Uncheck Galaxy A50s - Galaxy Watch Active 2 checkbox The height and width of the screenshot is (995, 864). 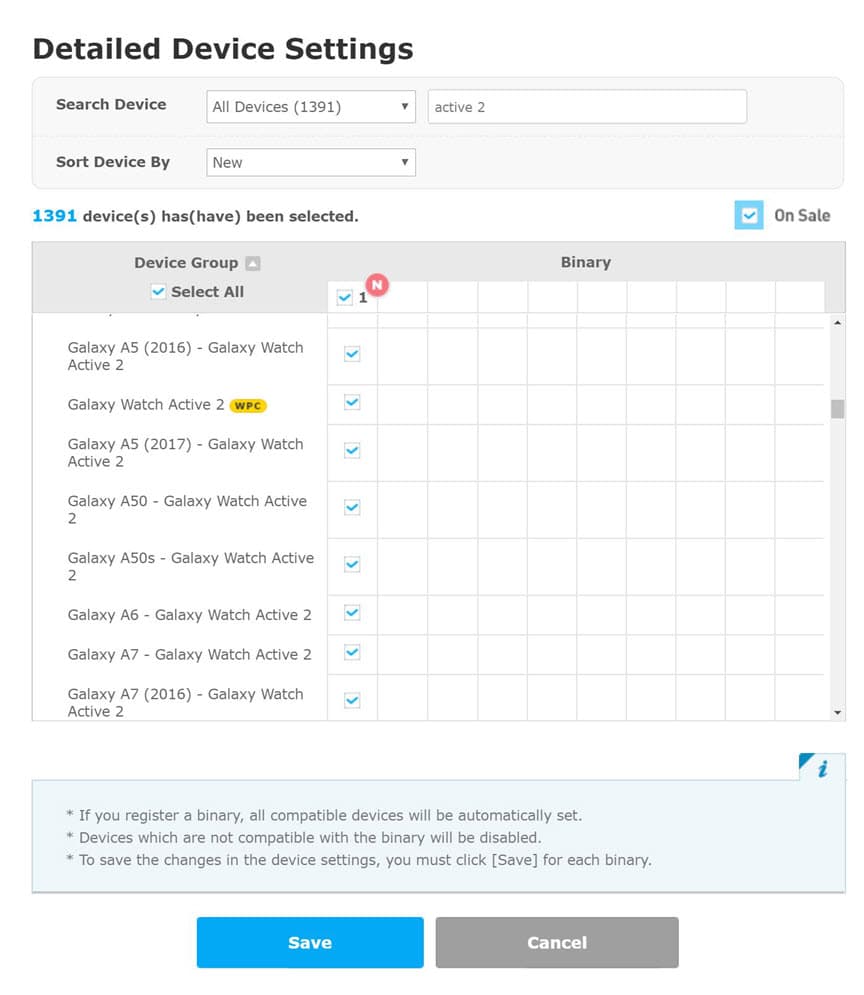tap(352, 564)
